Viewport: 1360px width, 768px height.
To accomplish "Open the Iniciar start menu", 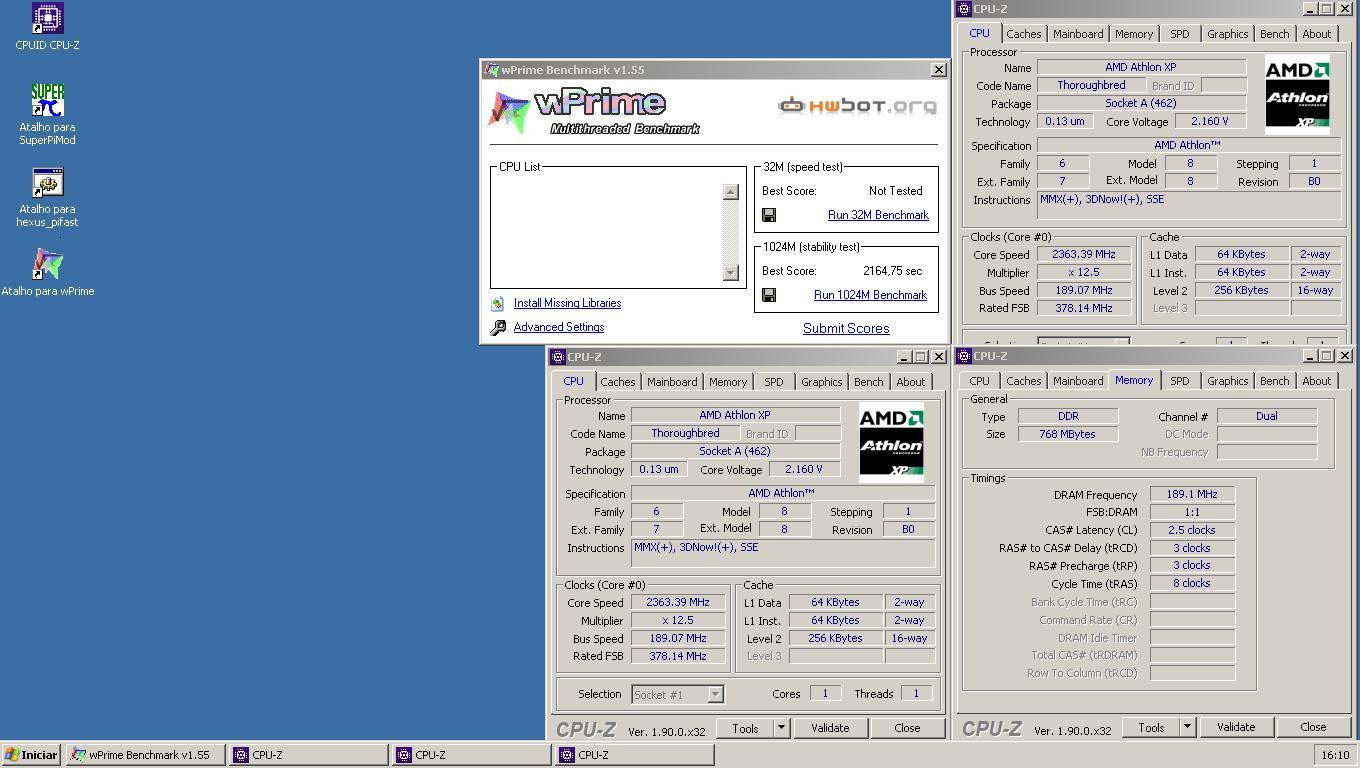I will pos(32,755).
